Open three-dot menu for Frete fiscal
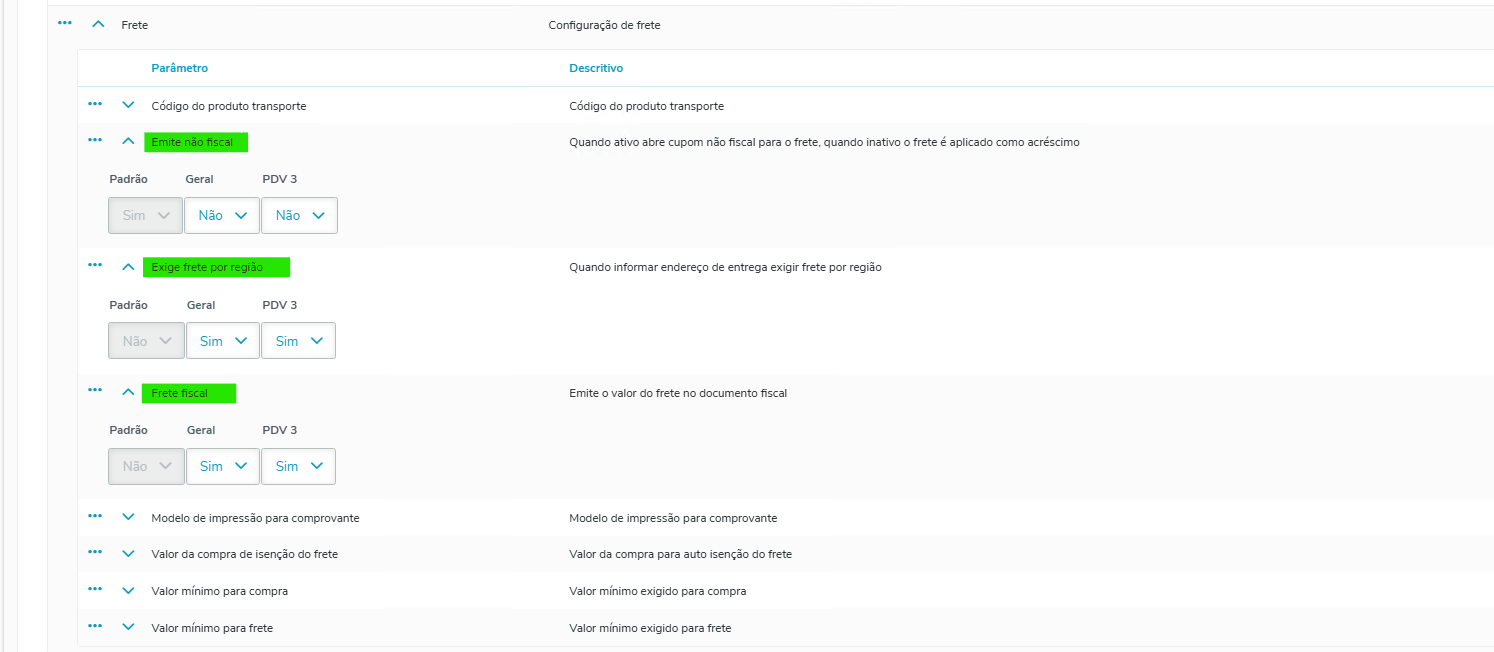Screen dimensions: 1494x652 coord(95,391)
